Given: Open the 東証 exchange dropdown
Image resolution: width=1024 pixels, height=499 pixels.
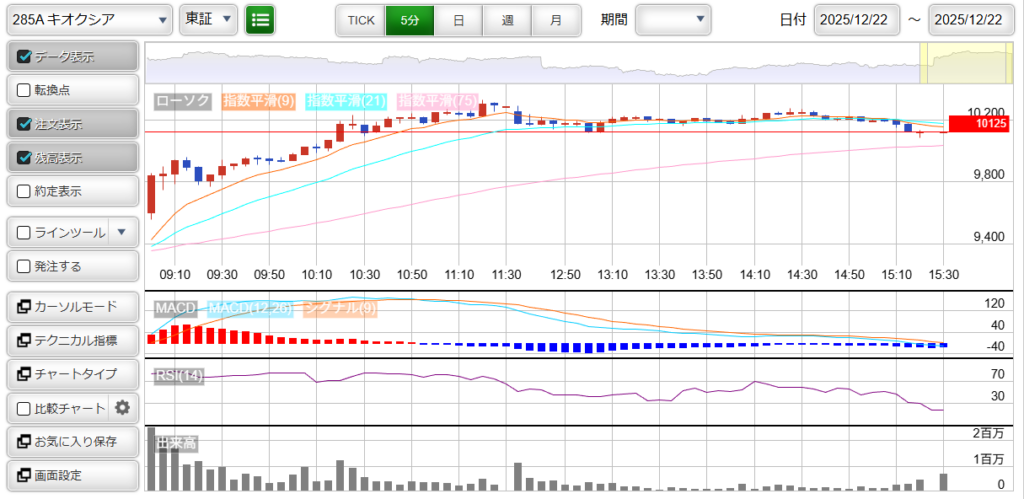Looking at the screenshot, I should coord(209,19).
